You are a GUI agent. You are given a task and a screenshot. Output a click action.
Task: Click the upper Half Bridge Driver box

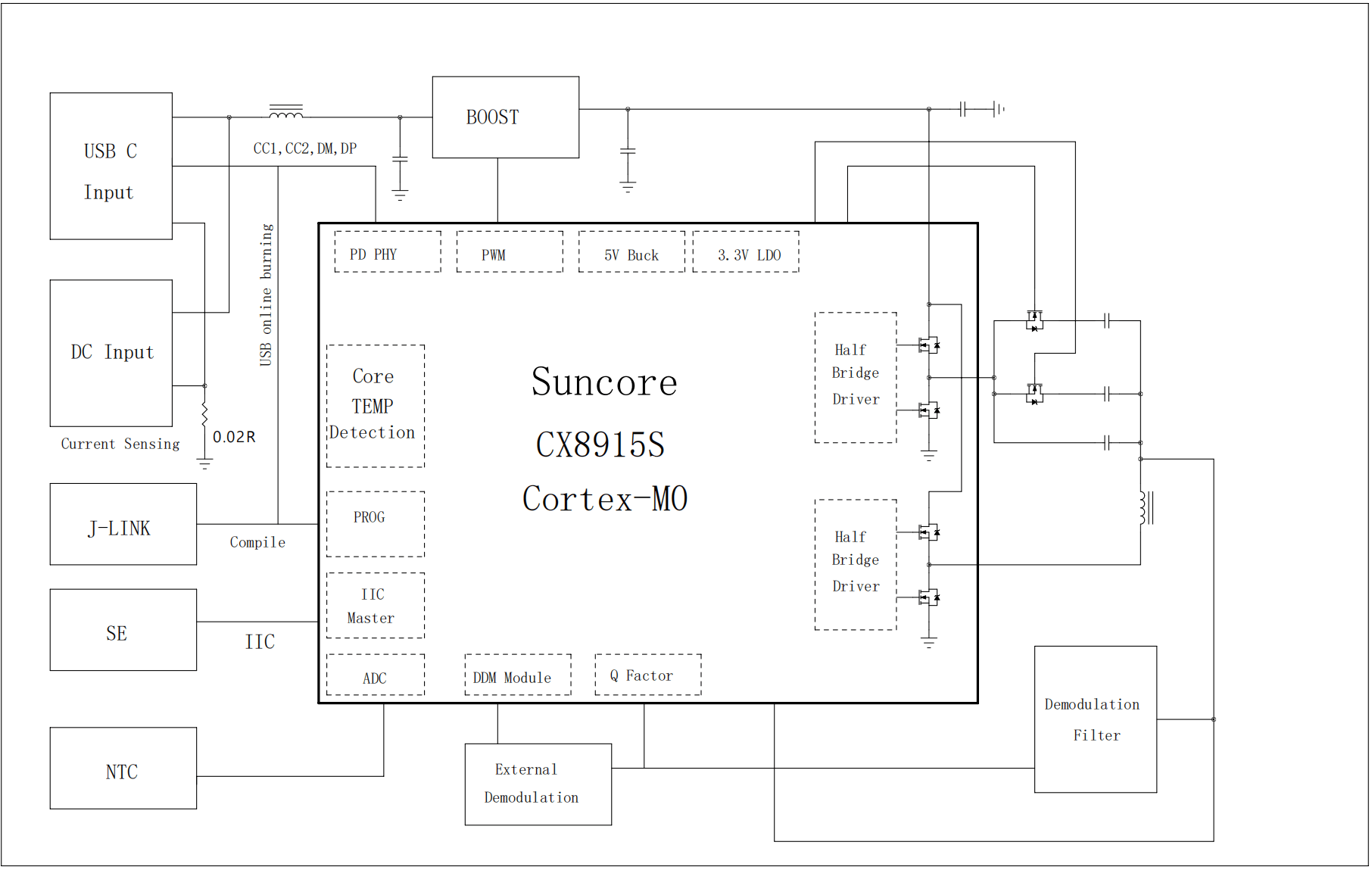[x=856, y=378]
